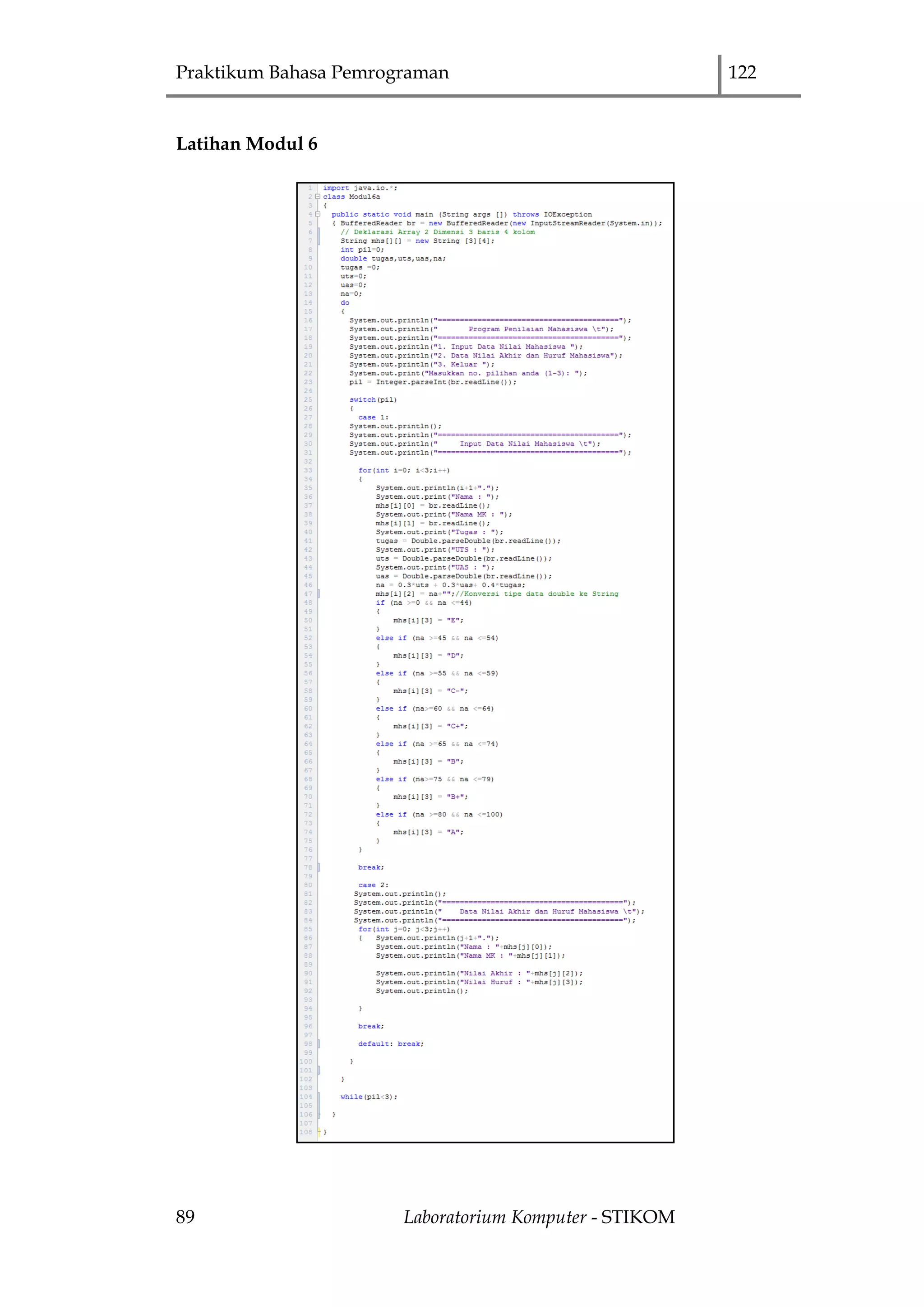
Task: Click the 'case 1:' code line
Action: (373, 417)
